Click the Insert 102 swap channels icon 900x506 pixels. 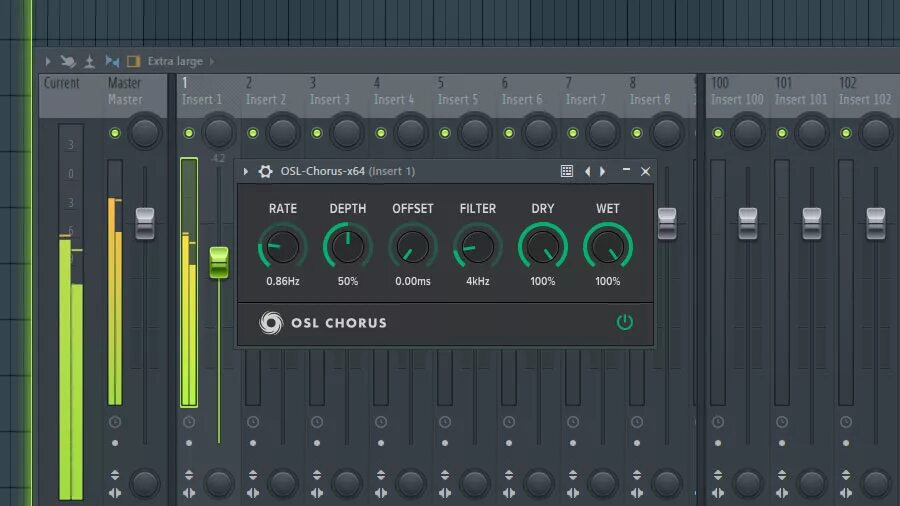coord(846,493)
